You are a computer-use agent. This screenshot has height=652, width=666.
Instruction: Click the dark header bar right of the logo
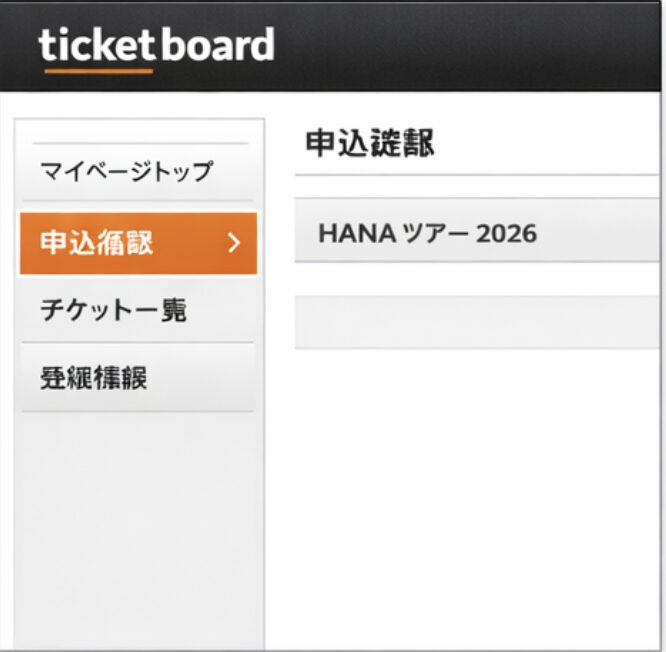coord(470,46)
